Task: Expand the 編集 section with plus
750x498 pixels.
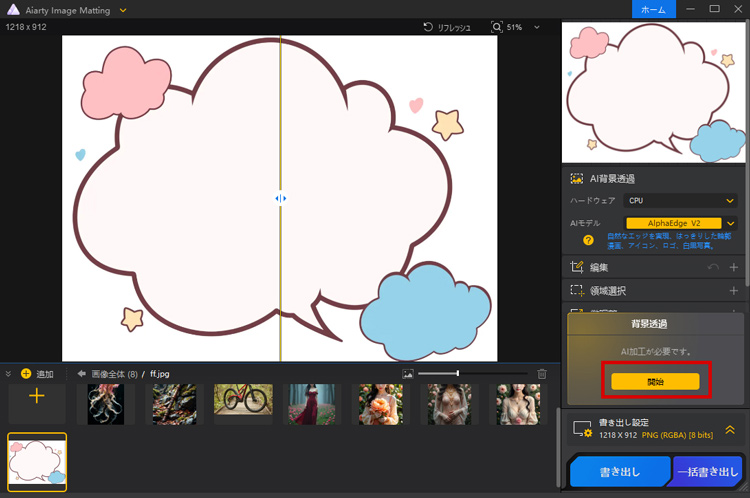Action: point(734,267)
